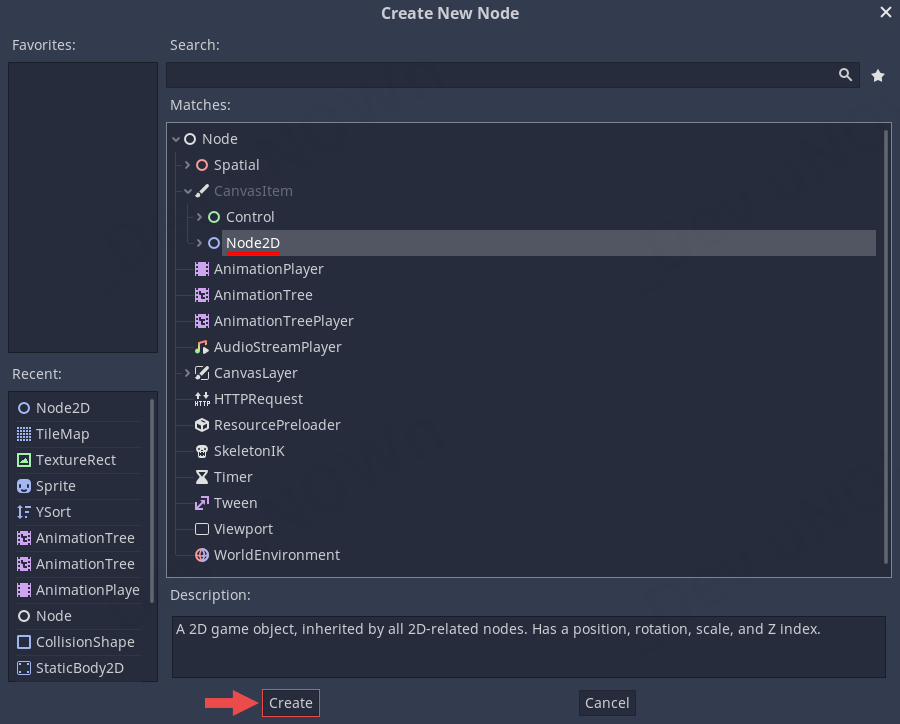Select AnimationPlayer in Matches tree
This screenshot has height=724, width=900.
tap(269, 269)
